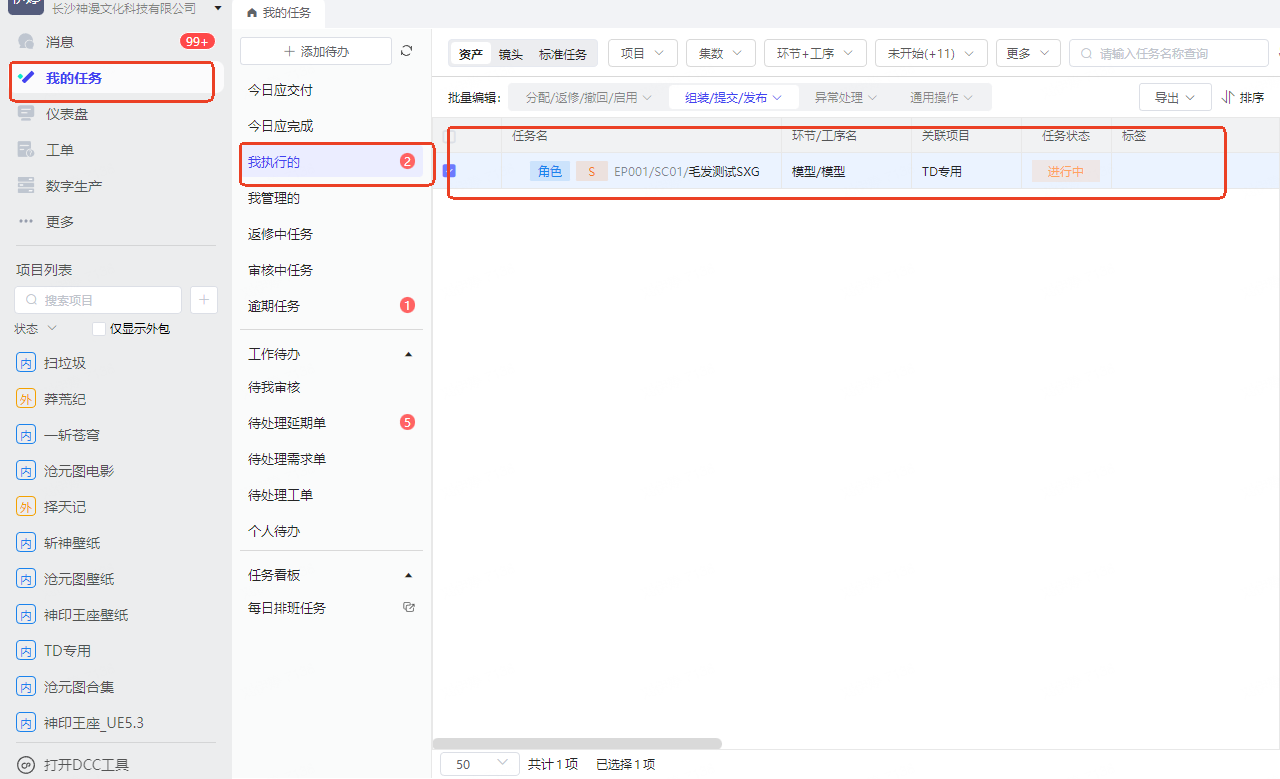Expand the 环节+工序 dropdown

814,54
